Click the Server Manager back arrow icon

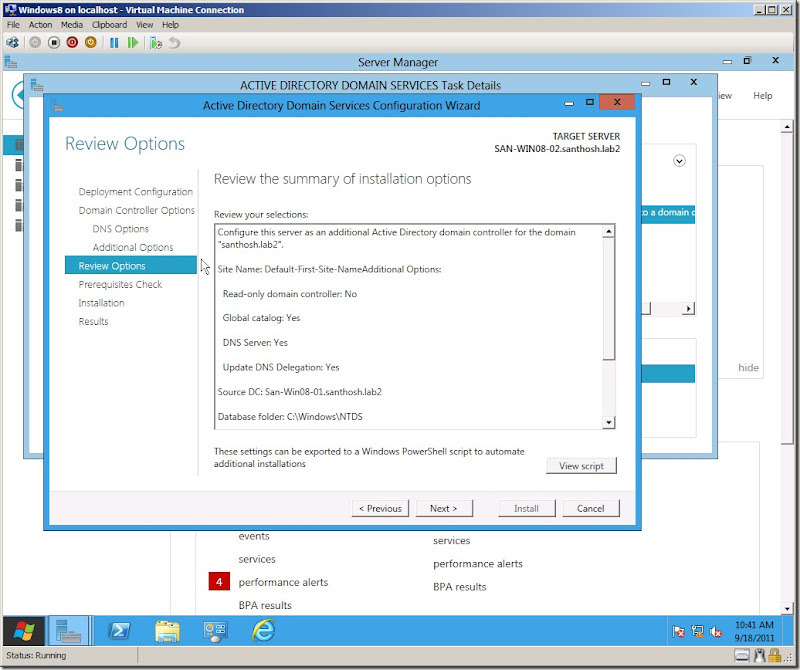(x=18, y=95)
